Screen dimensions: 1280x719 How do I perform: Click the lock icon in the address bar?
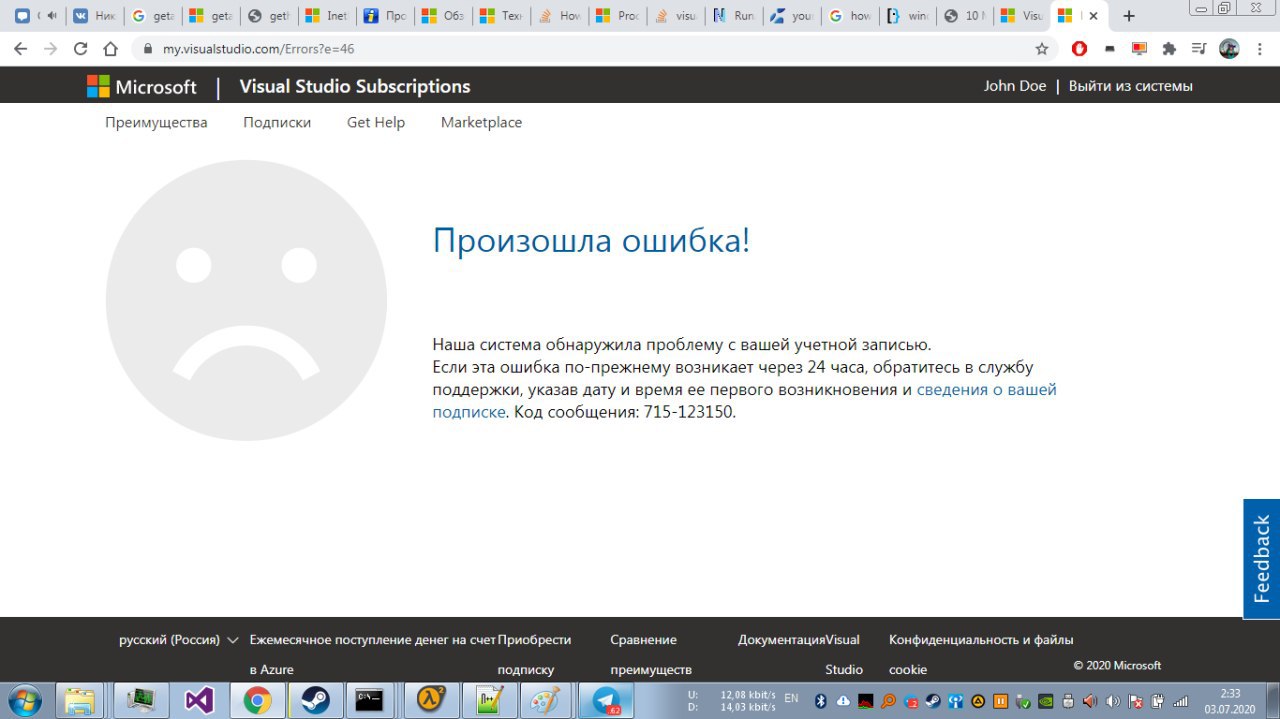click(x=148, y=49)
